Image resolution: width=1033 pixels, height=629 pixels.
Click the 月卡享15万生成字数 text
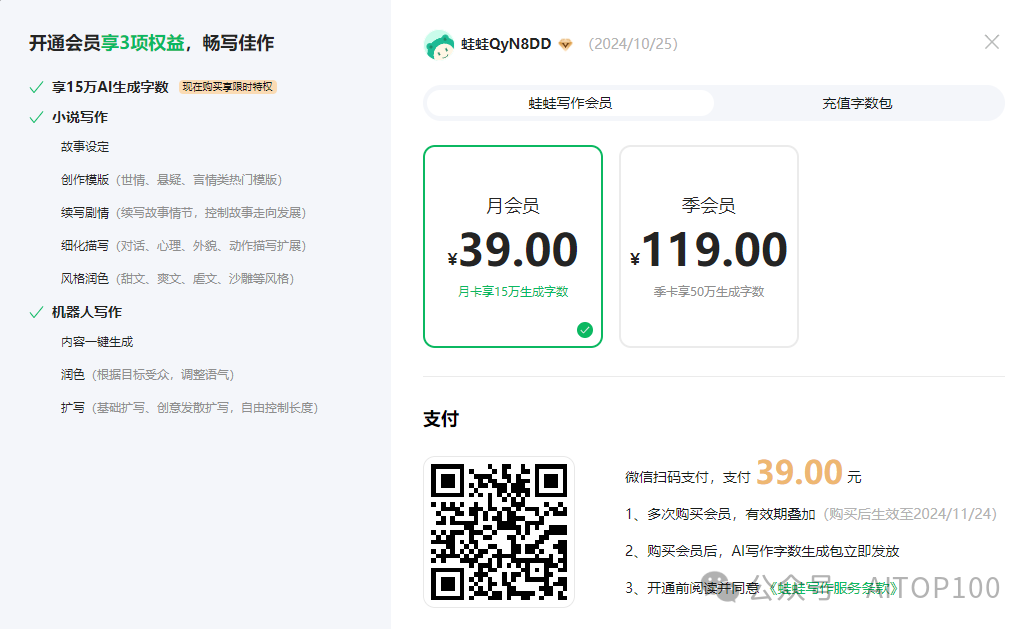513,292
